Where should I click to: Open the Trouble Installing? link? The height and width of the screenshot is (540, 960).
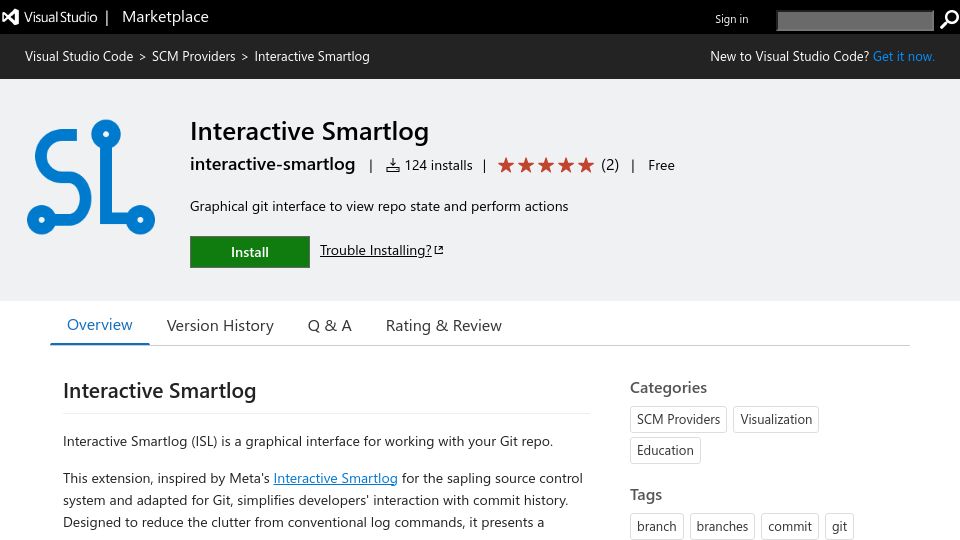click(375, 250)
